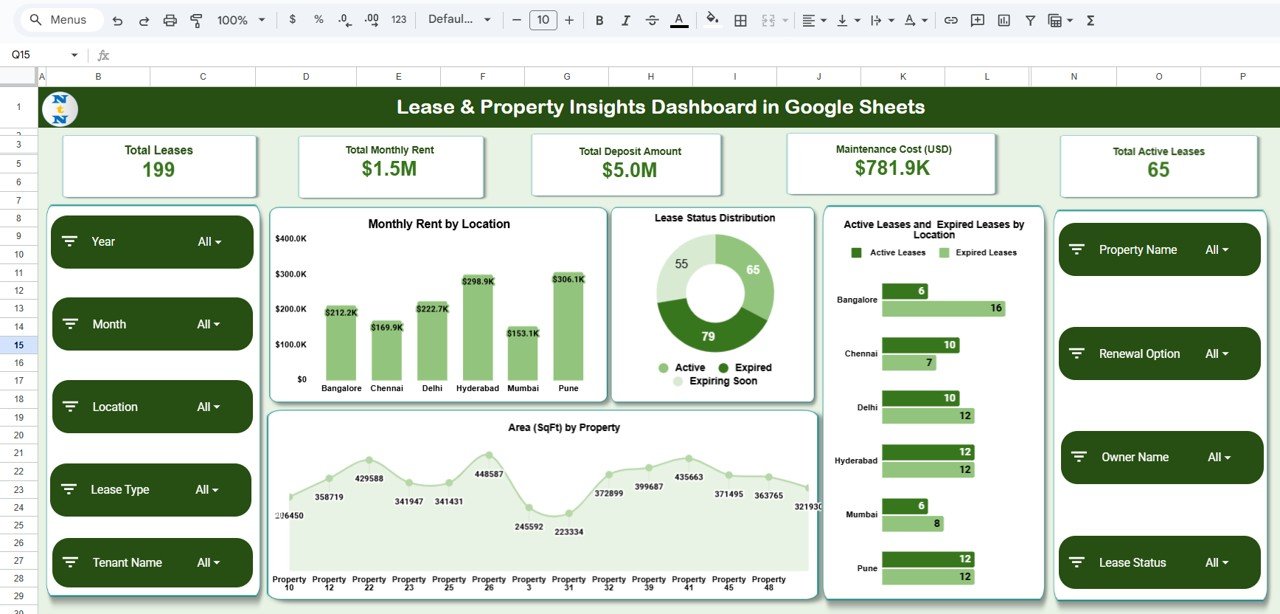Viewport: 1280px width, 614px height.
Task: Apply the Format as currency icon
Action: [292, 19]
